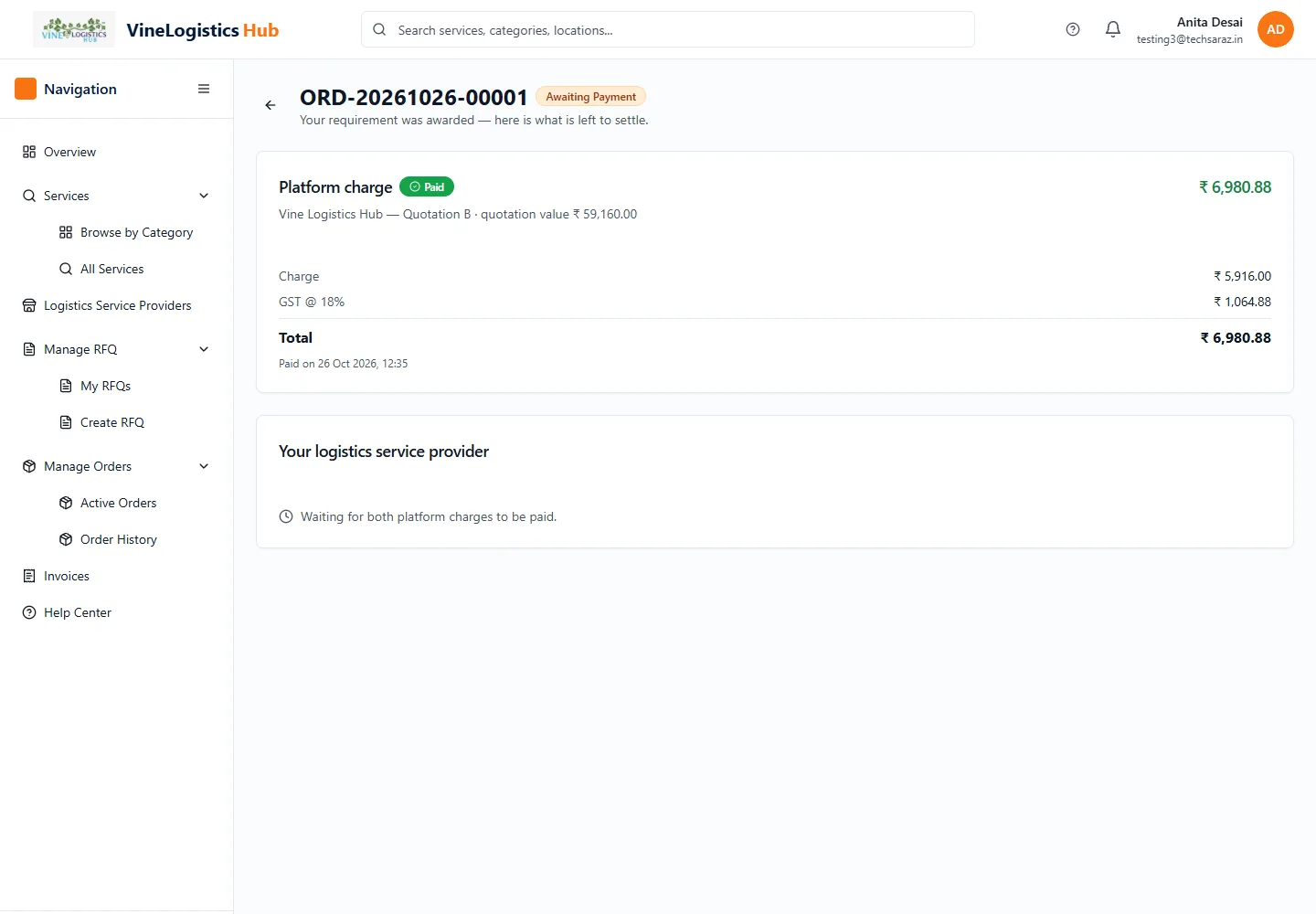Click the VineLogistics Hub logo
The image size is (1316, 914).
tap(74, 29)
